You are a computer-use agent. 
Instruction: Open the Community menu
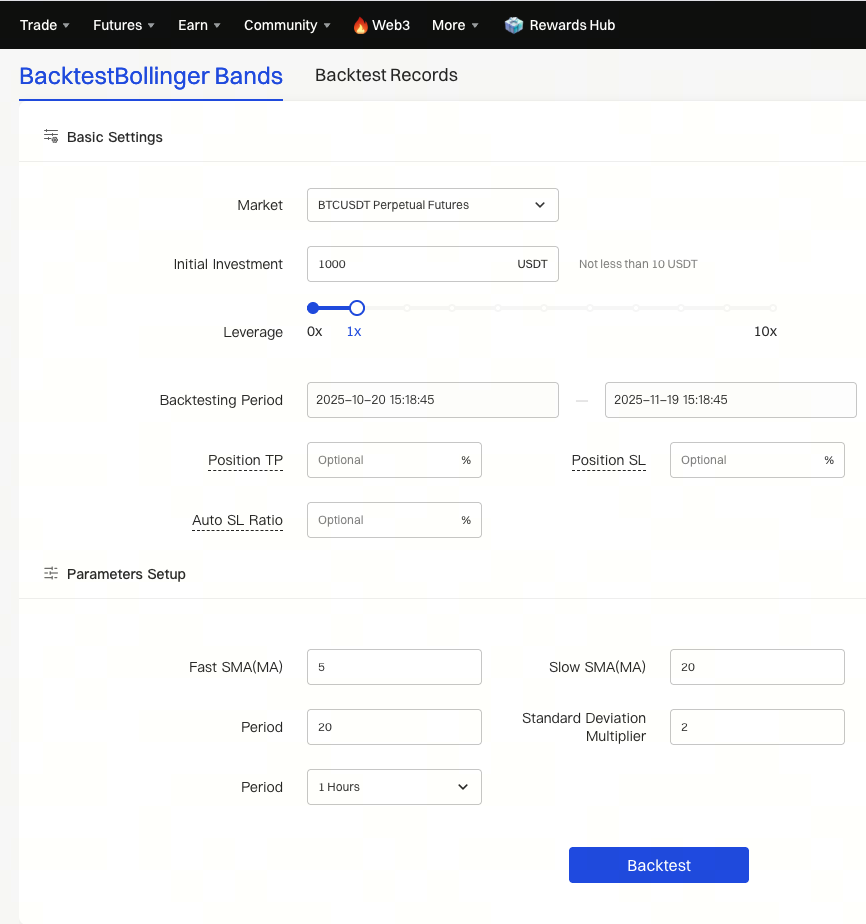[287, 25]
